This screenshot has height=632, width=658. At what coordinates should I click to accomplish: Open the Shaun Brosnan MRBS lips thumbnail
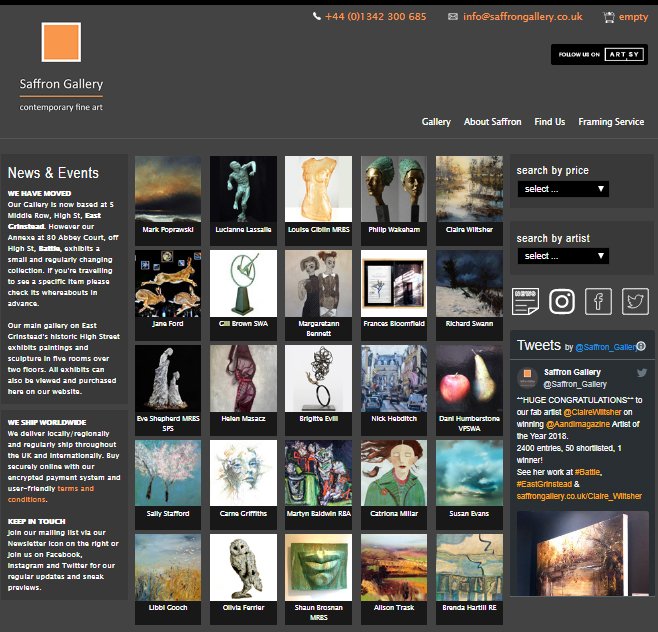coord(319,567)
